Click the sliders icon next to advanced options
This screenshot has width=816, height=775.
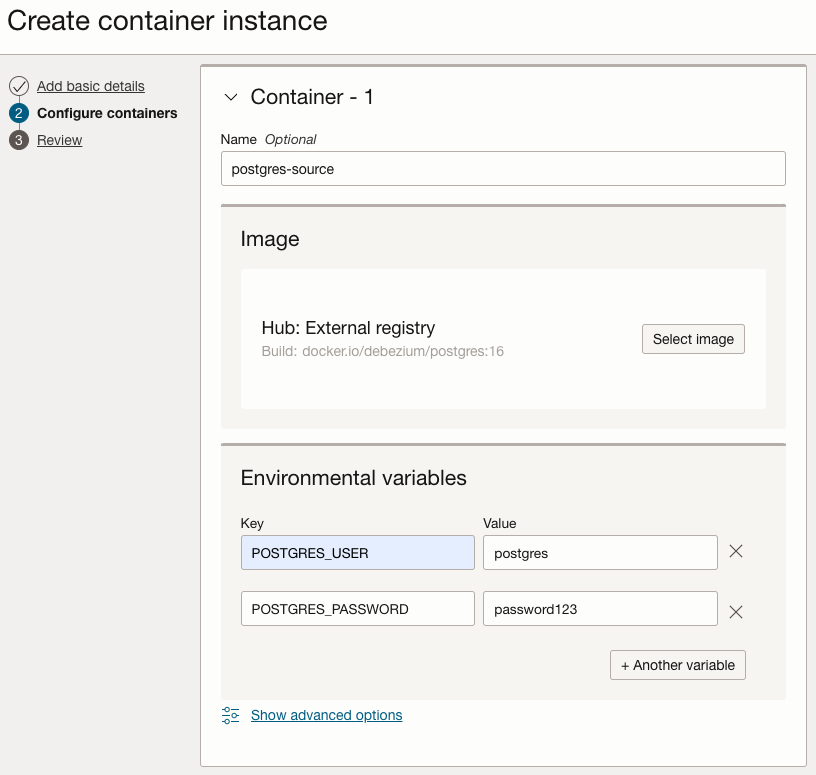(231, 715)
